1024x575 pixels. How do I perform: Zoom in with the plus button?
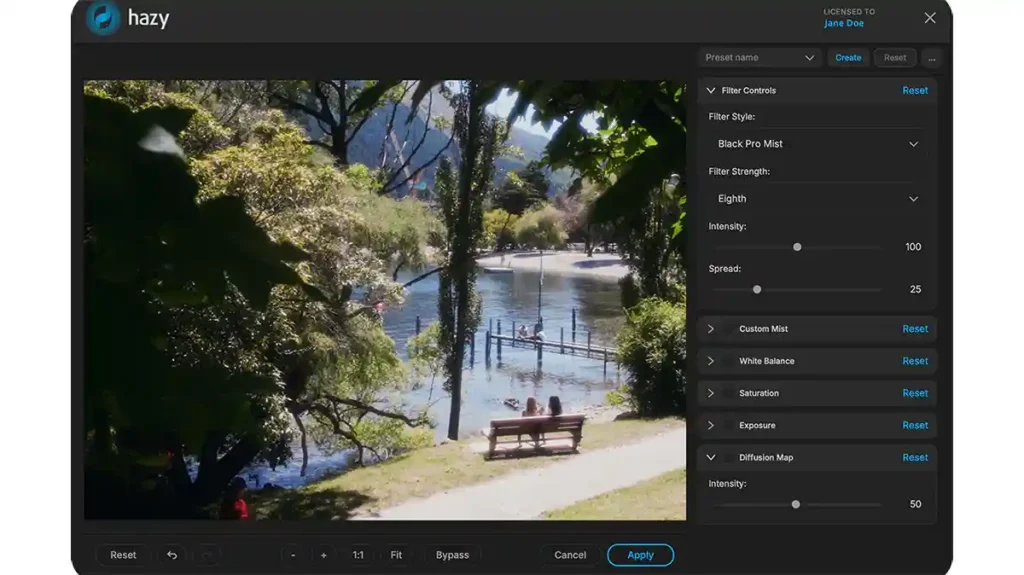tap(323, 555)
